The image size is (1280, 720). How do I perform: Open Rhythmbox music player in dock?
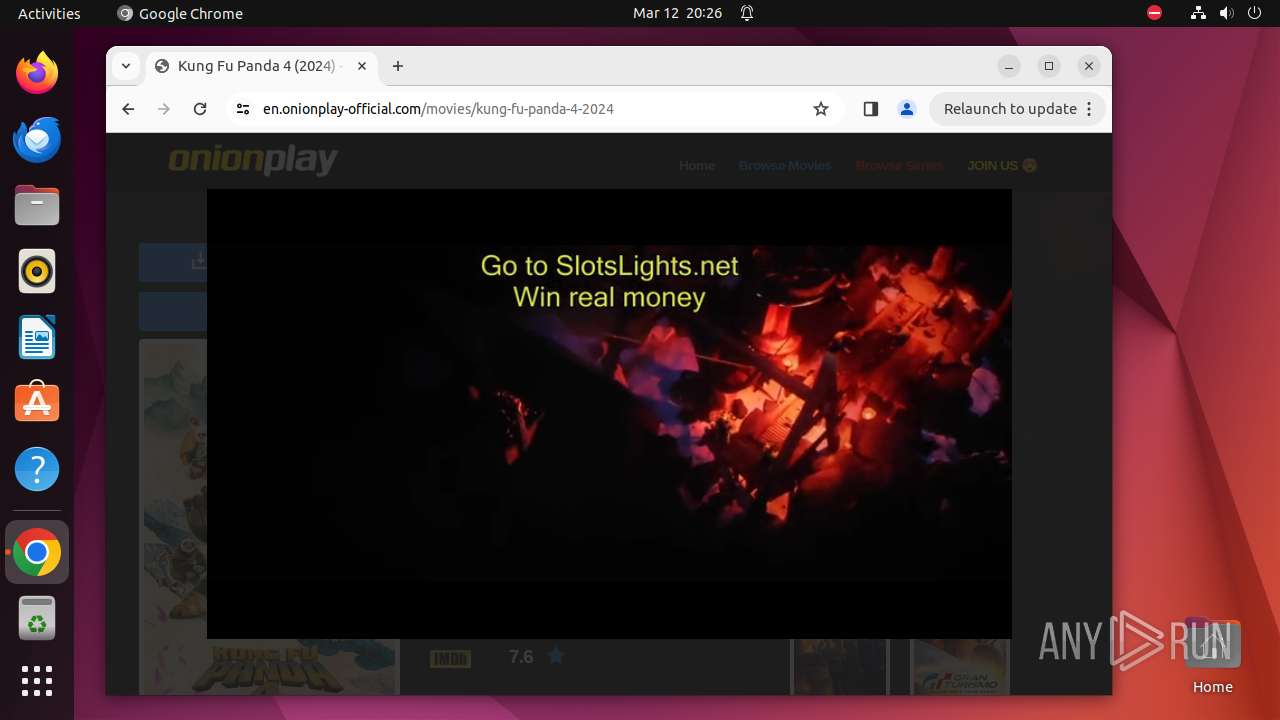click(37, 271)
